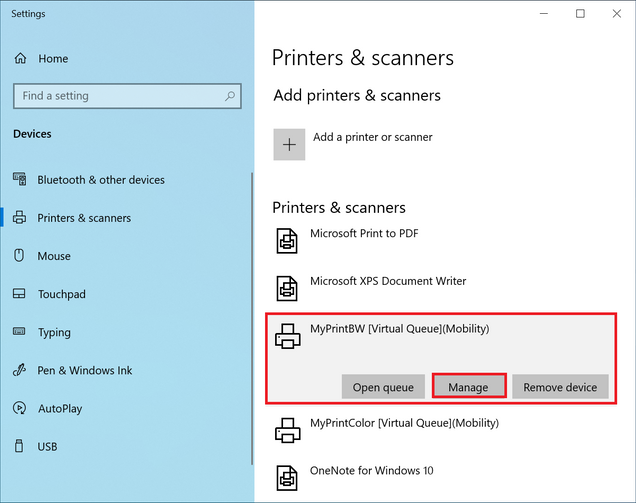Click the plus icon to add printer
Screen dimensions: 636x503
point(289,145)
